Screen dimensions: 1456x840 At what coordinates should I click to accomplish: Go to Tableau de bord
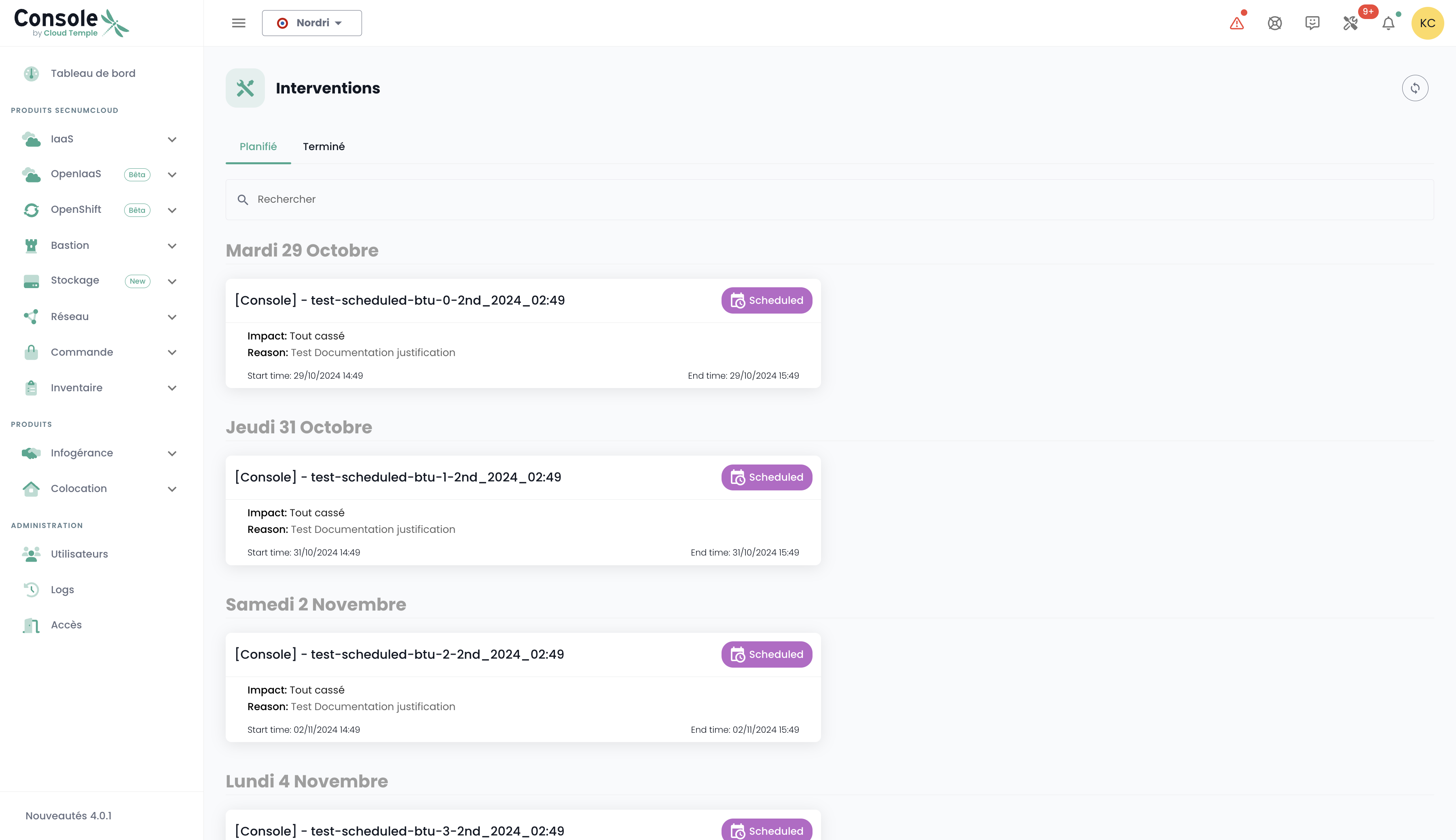pos(93,73)
